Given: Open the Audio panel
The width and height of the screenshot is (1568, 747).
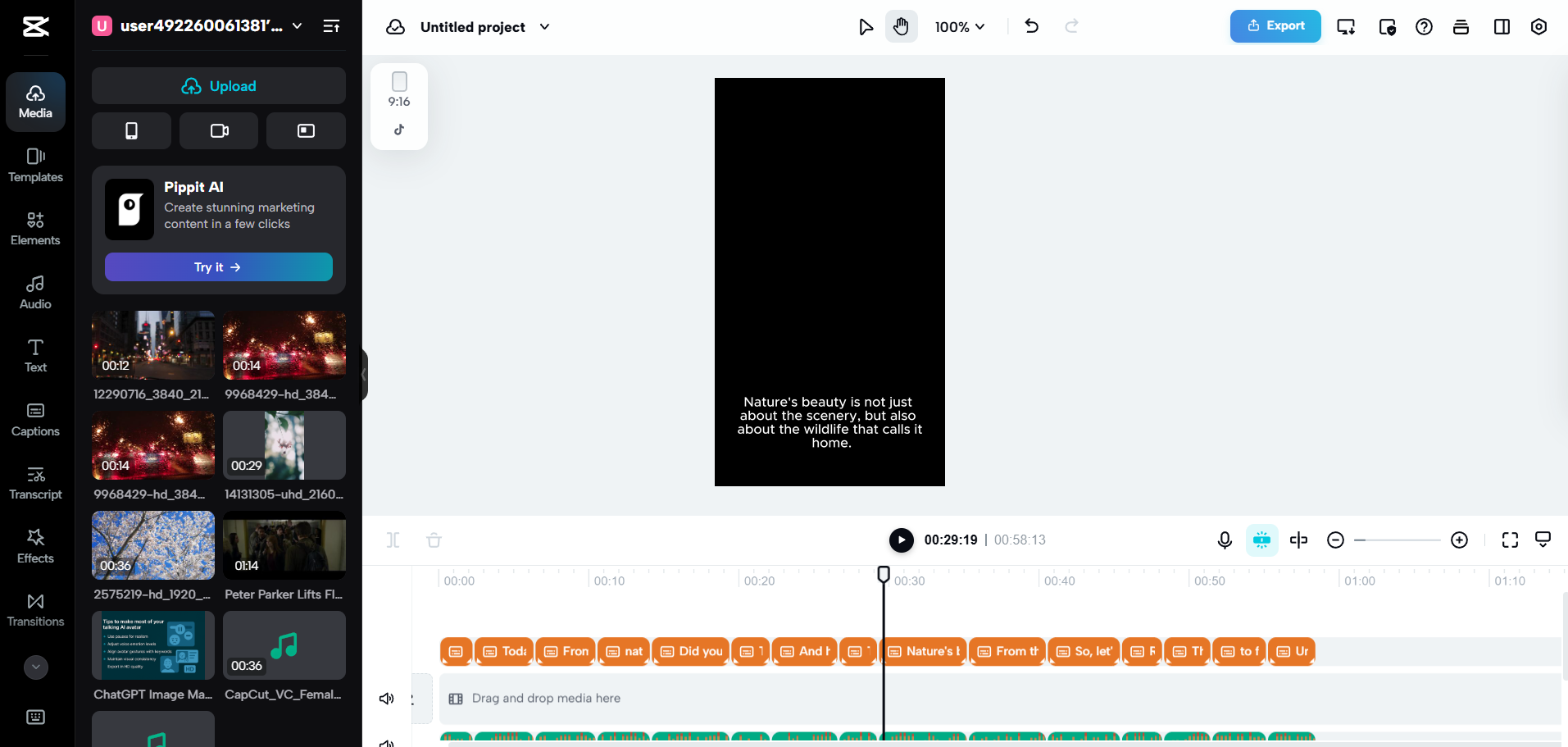Looking at the screenshot, I should (35, 293).
